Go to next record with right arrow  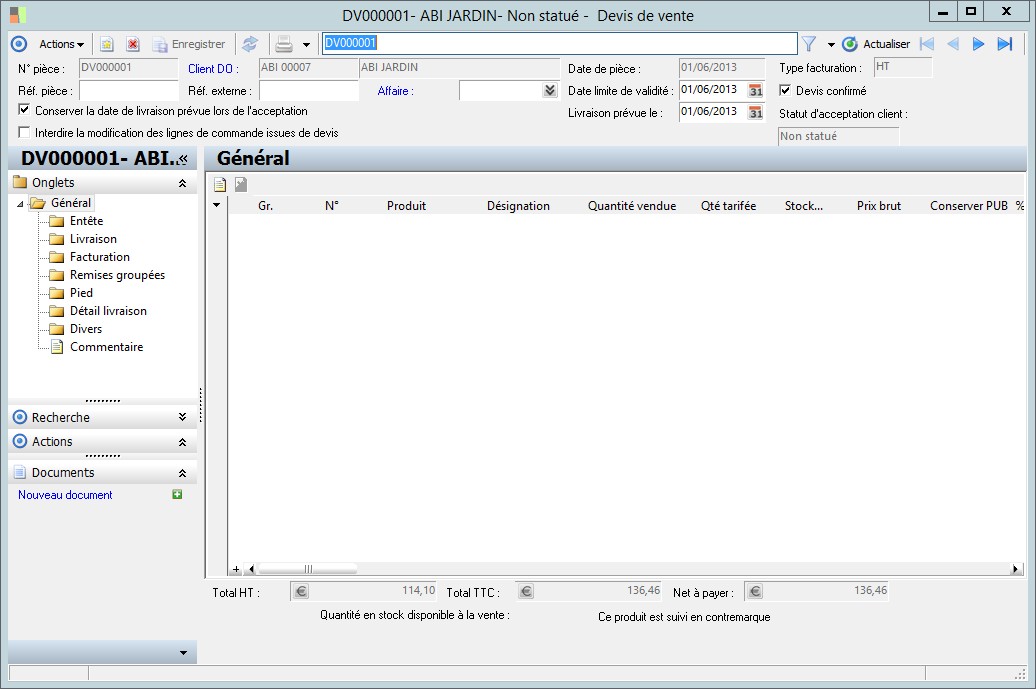[x=979, y=44]
